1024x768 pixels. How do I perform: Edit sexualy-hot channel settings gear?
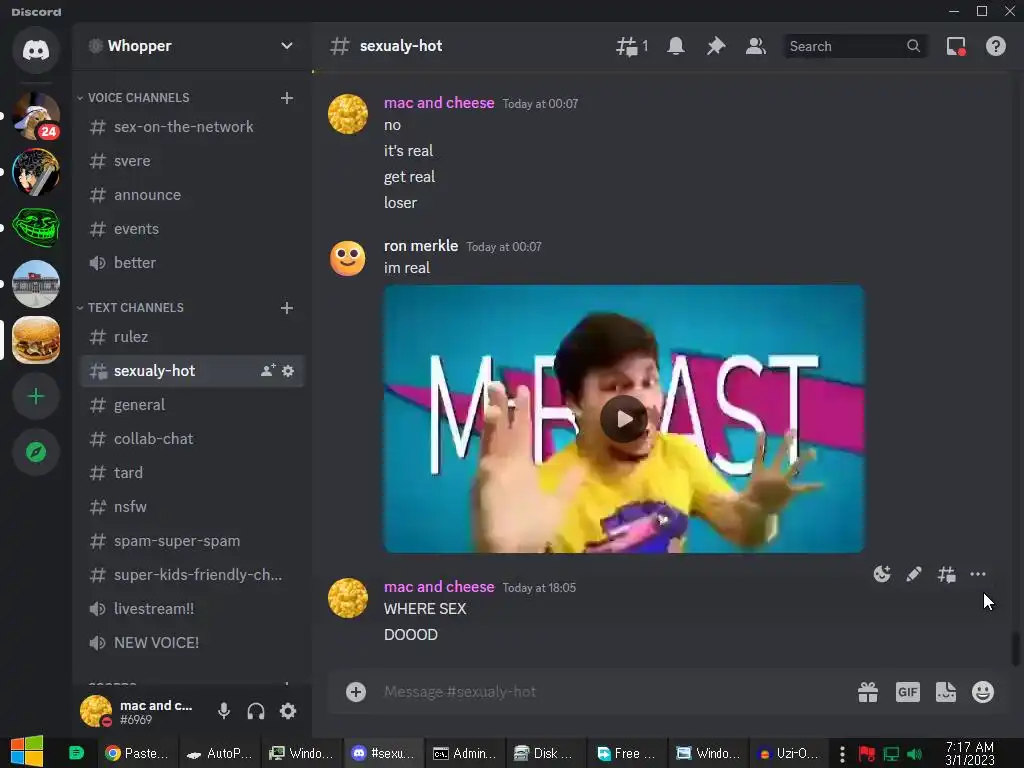[288, 371]
